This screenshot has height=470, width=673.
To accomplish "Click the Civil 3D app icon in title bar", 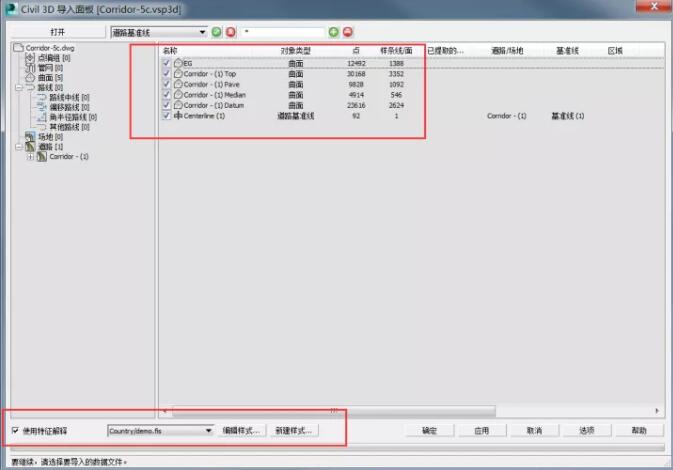I will pyautogui.click(x=12, y=9).
